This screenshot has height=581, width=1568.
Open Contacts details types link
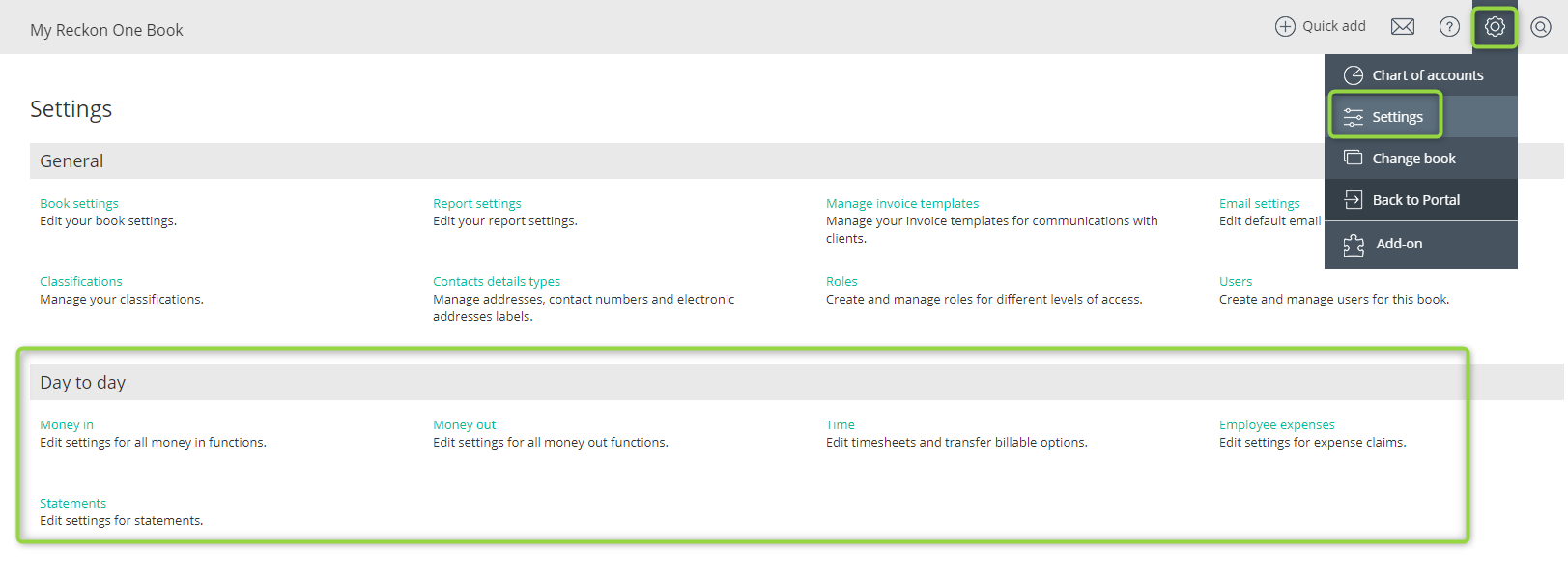(497, 282)
